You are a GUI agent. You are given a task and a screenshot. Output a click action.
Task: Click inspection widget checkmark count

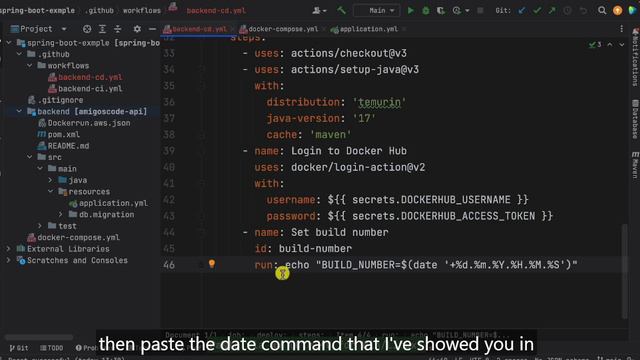pyautogui.click(x=595, y=44)
